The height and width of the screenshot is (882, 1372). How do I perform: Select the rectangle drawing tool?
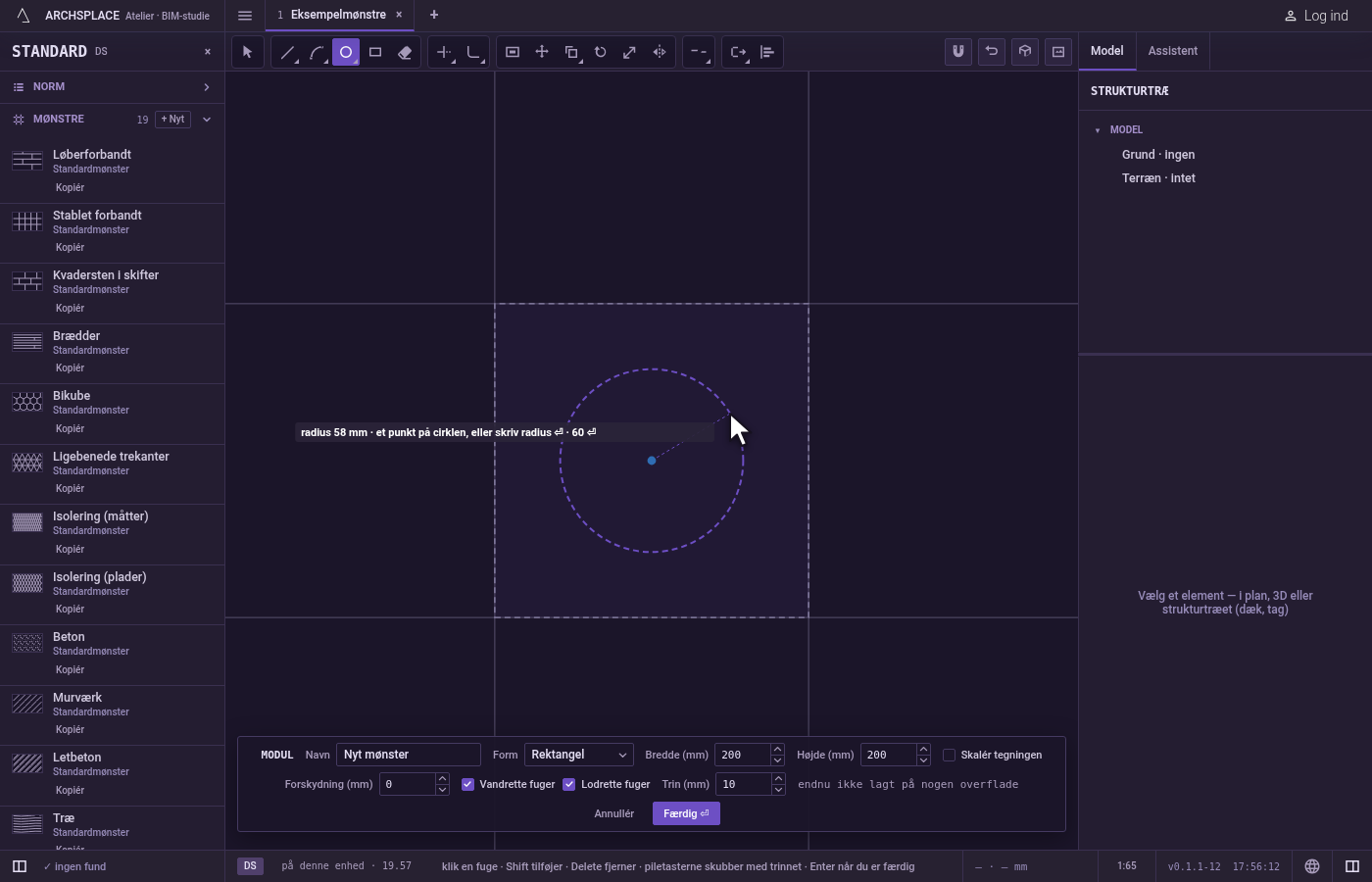tap(375, 52)
